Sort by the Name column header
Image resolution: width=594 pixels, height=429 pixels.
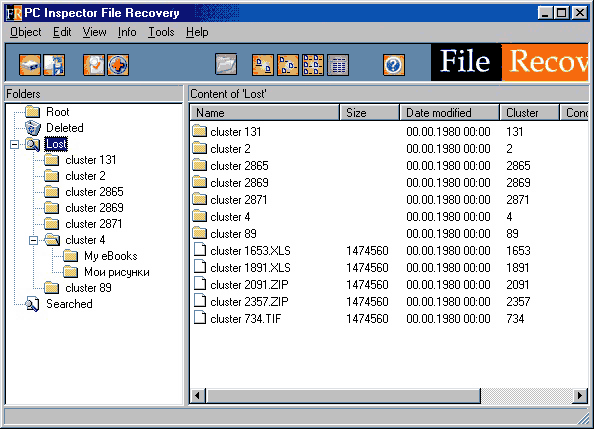[265, 113]
